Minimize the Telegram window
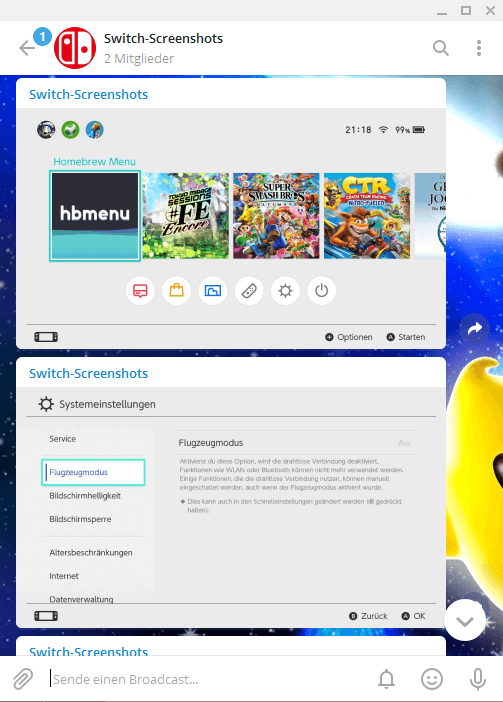This screenshot has width=503, height=702. (x=442, y=10)
